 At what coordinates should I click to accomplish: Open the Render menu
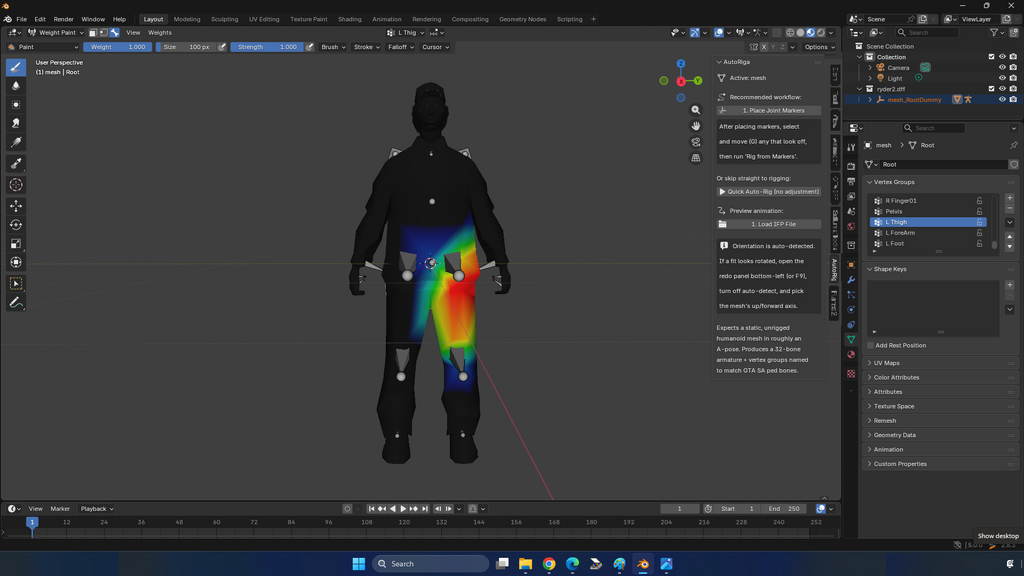63,19
